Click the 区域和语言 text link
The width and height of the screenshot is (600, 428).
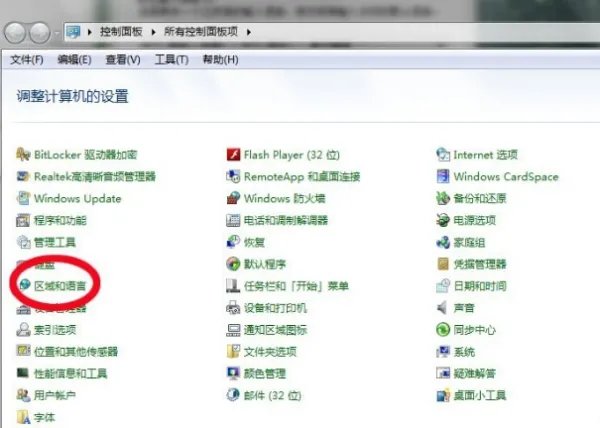point(60,286)
